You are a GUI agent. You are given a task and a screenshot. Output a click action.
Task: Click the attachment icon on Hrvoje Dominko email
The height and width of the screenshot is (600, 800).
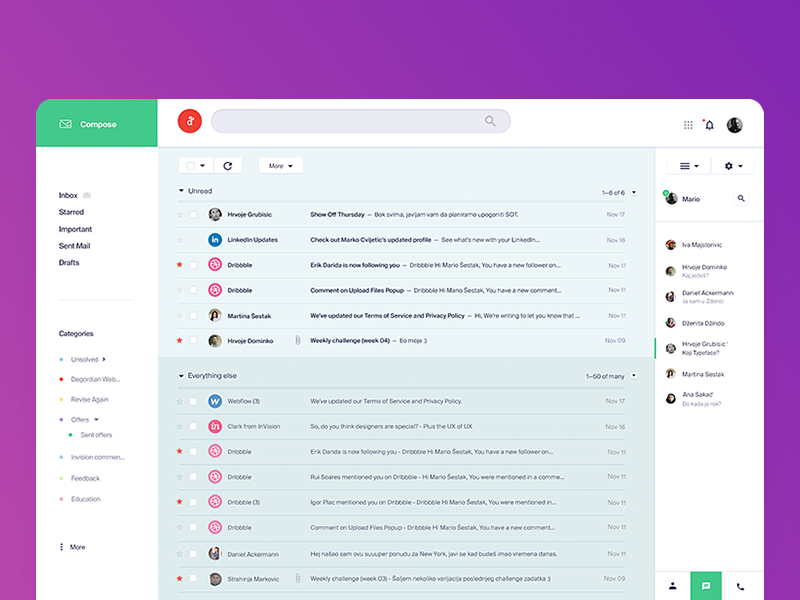[x=297, y=341]
